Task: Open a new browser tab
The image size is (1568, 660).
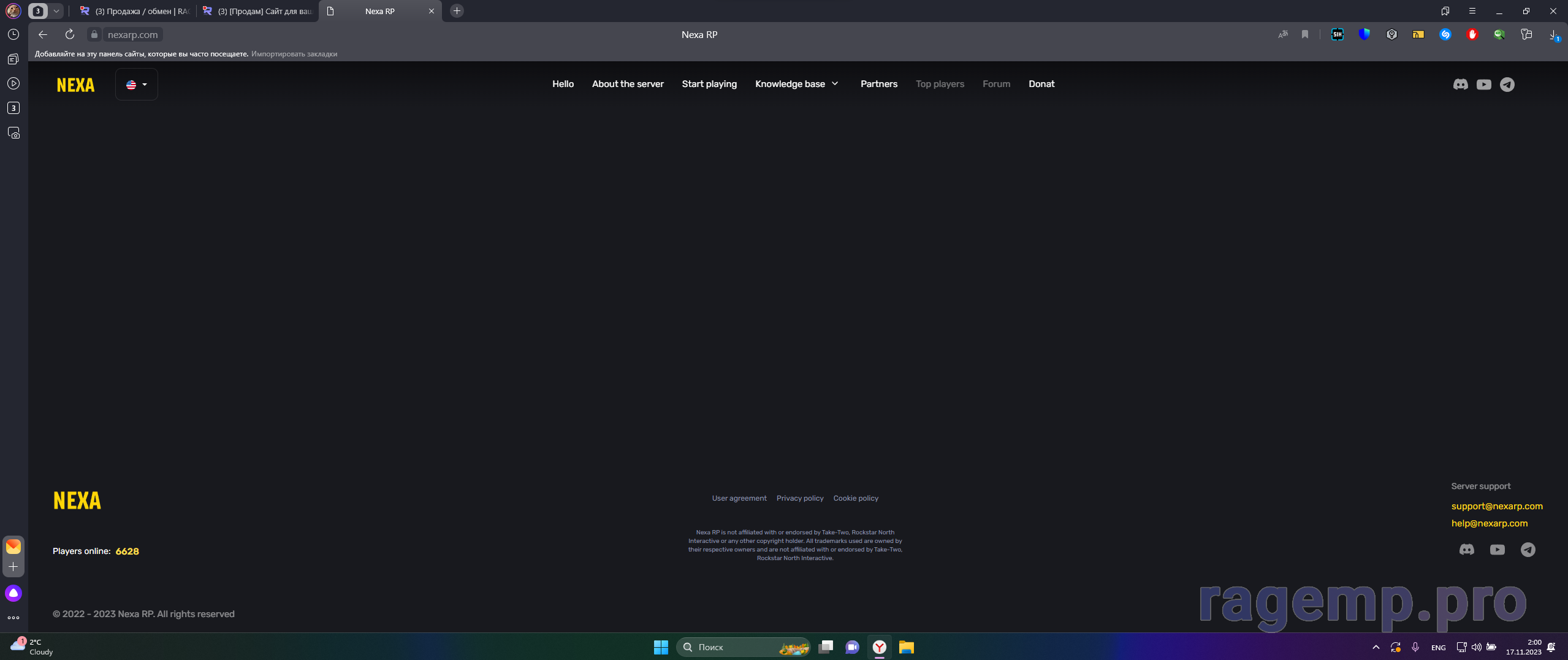Action: click(457, 11)
